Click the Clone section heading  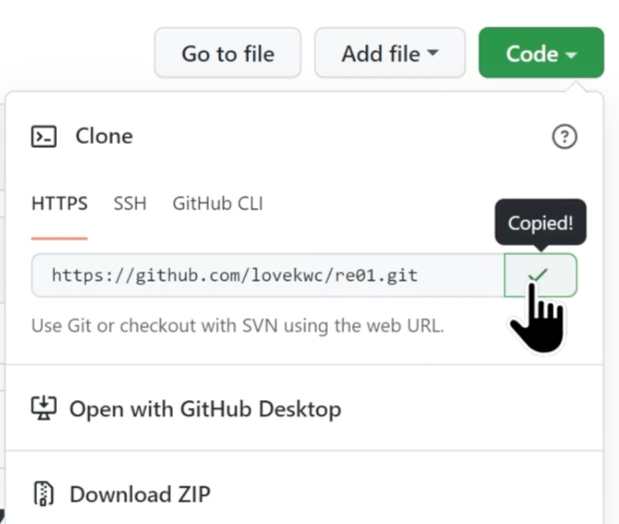(104, 136)
